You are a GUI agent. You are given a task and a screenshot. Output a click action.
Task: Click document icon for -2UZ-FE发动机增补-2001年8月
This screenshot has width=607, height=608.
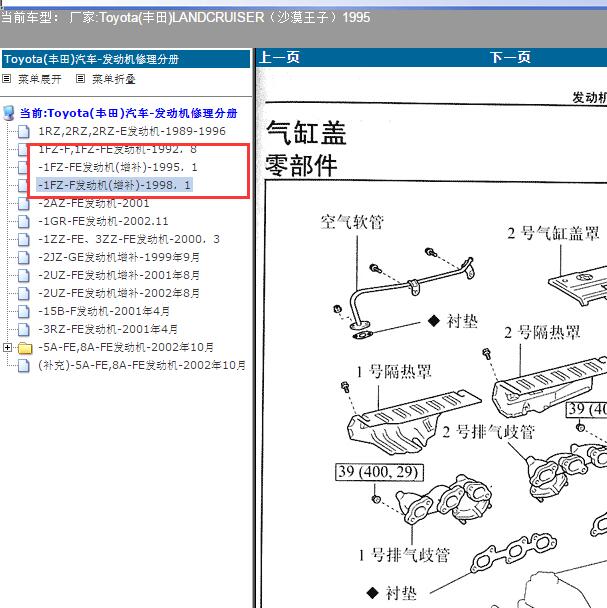24,275
